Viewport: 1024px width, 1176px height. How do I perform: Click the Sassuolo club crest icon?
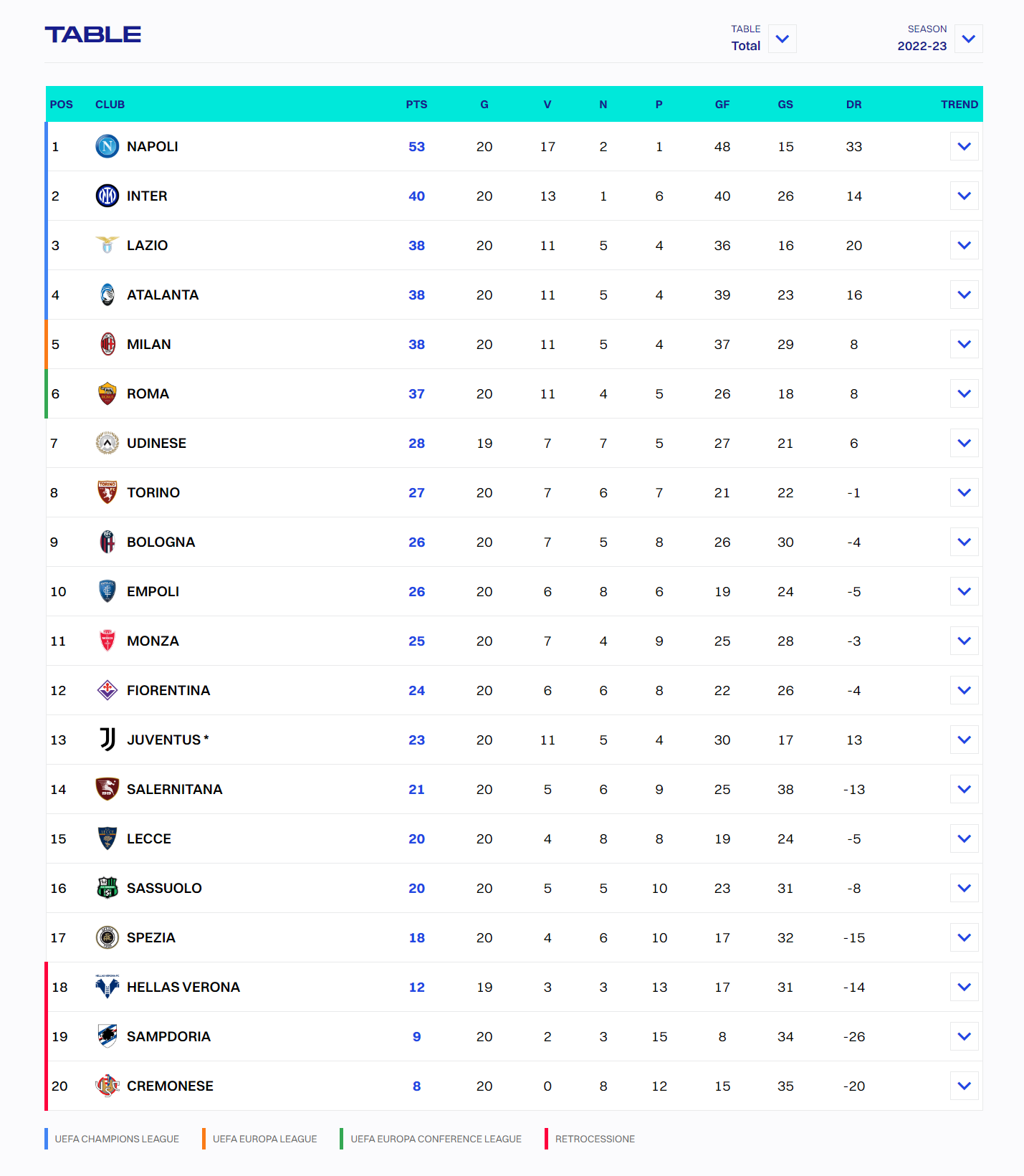tap(107, 888)
